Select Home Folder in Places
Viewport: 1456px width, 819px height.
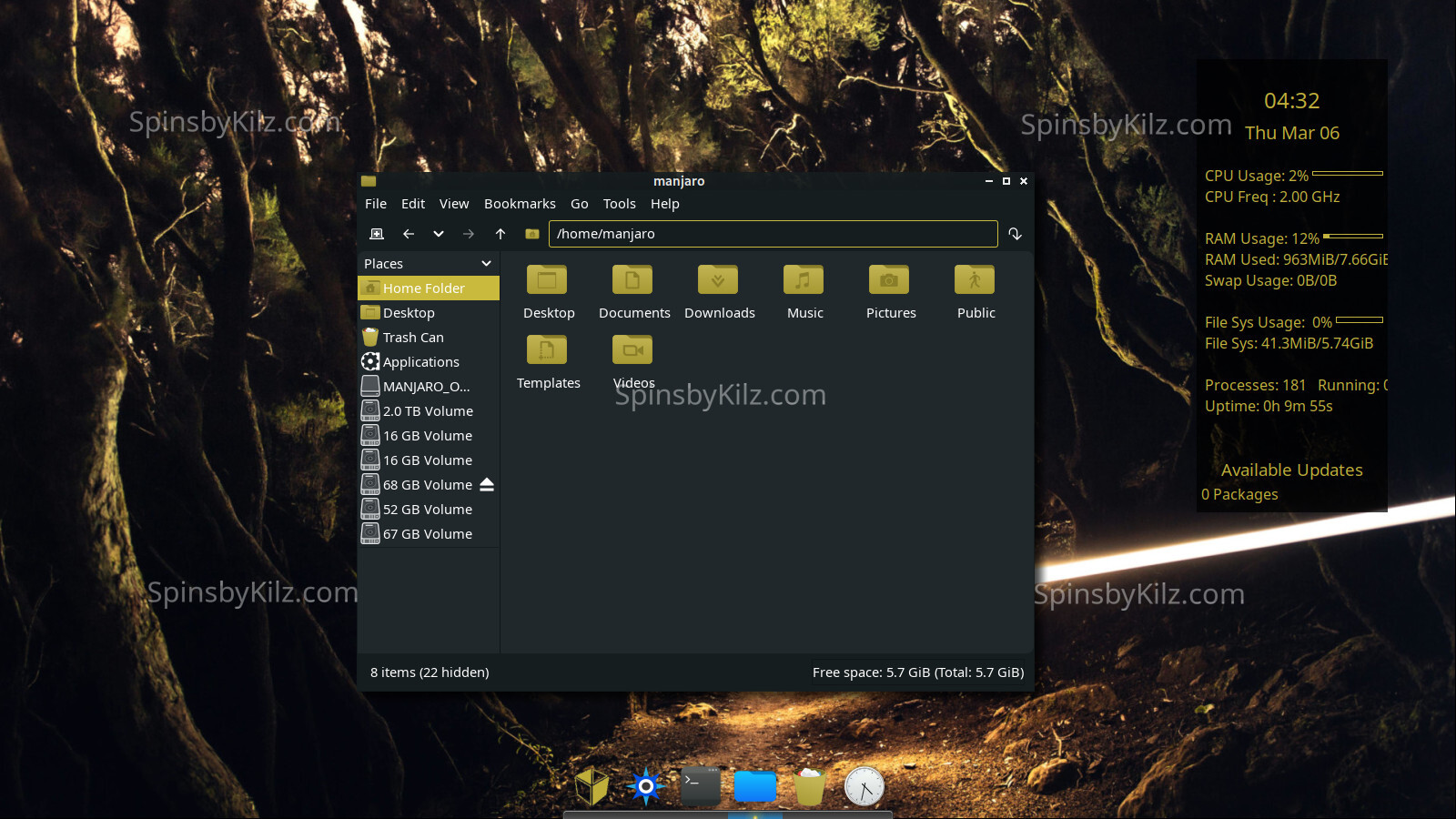[429, 288]
